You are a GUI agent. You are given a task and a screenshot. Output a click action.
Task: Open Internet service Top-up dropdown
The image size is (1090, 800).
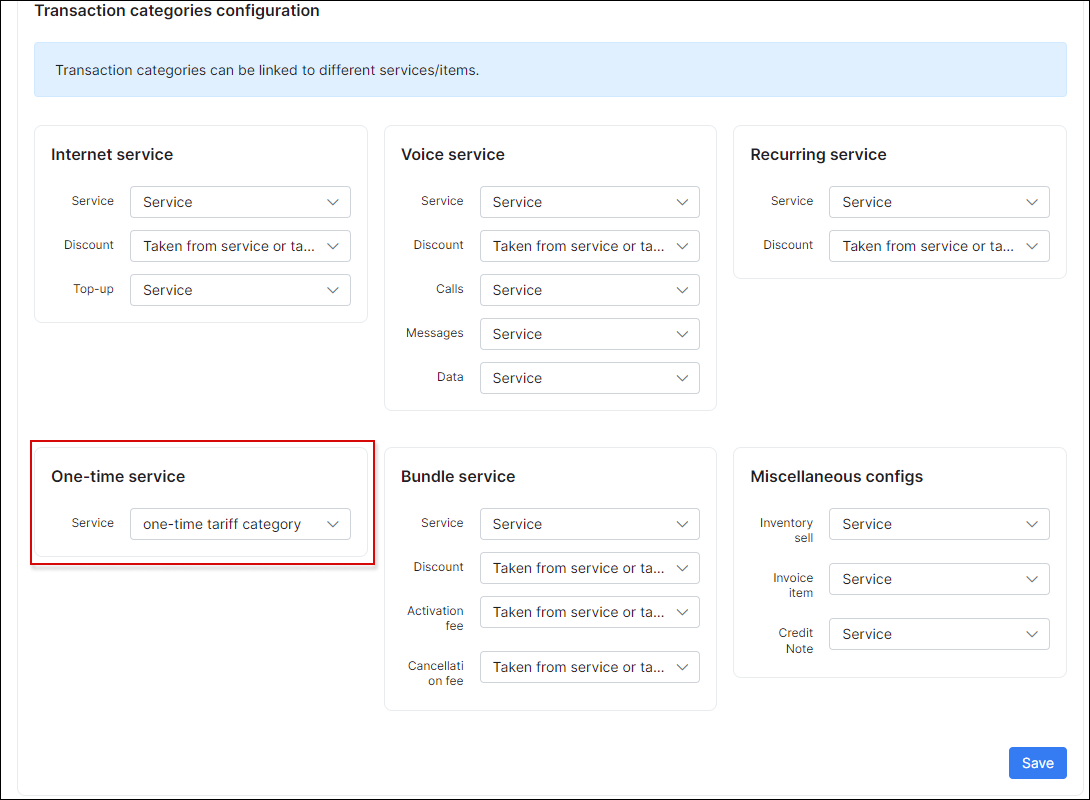coord(240,290)
